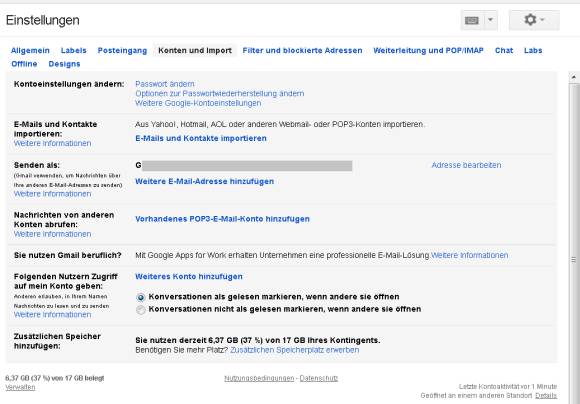Open the Designs tab
580x404 pixels.
click(64, 64)
